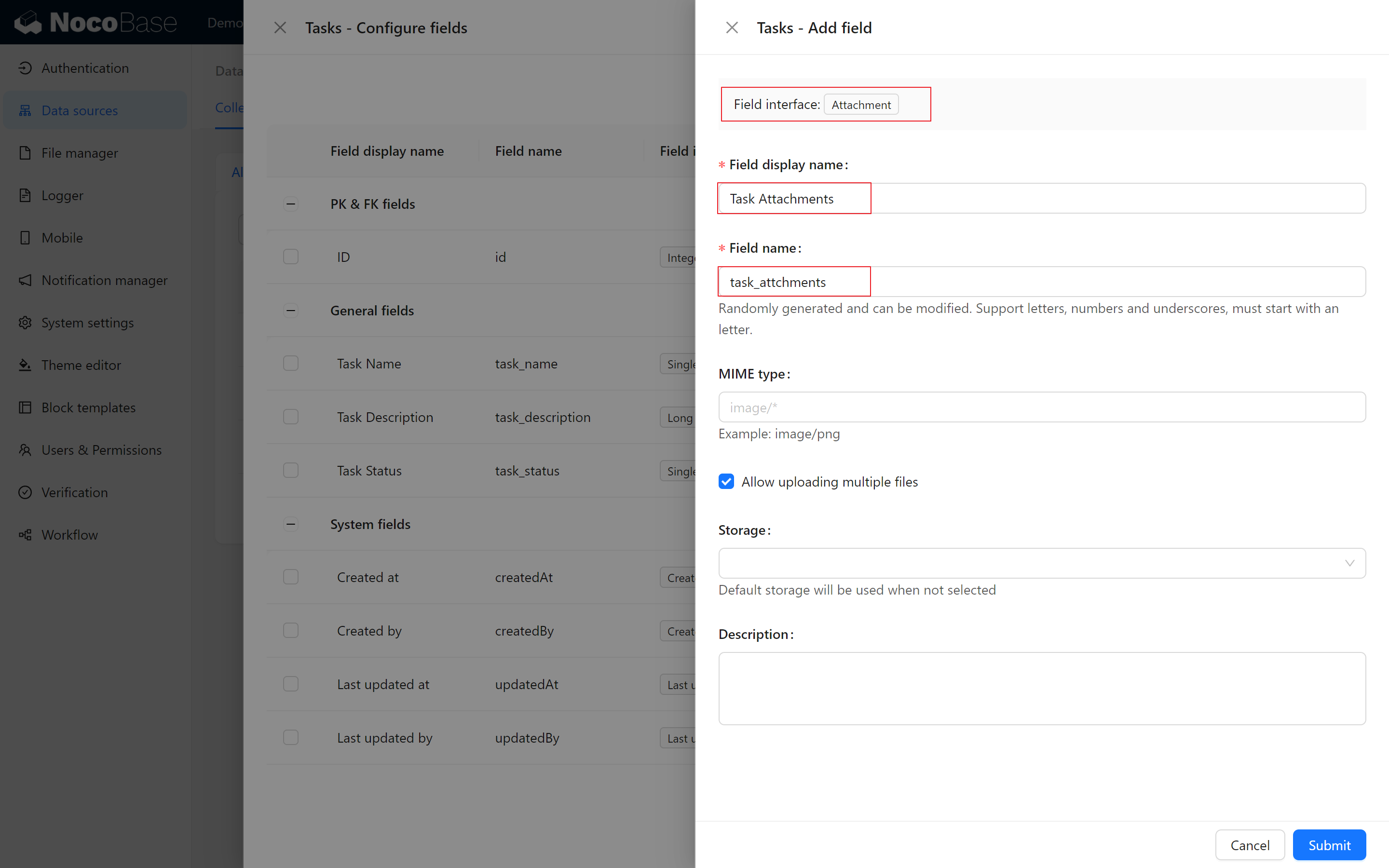
Task: Open Authentication in the sidebar menu
Action: coord(95,68)
